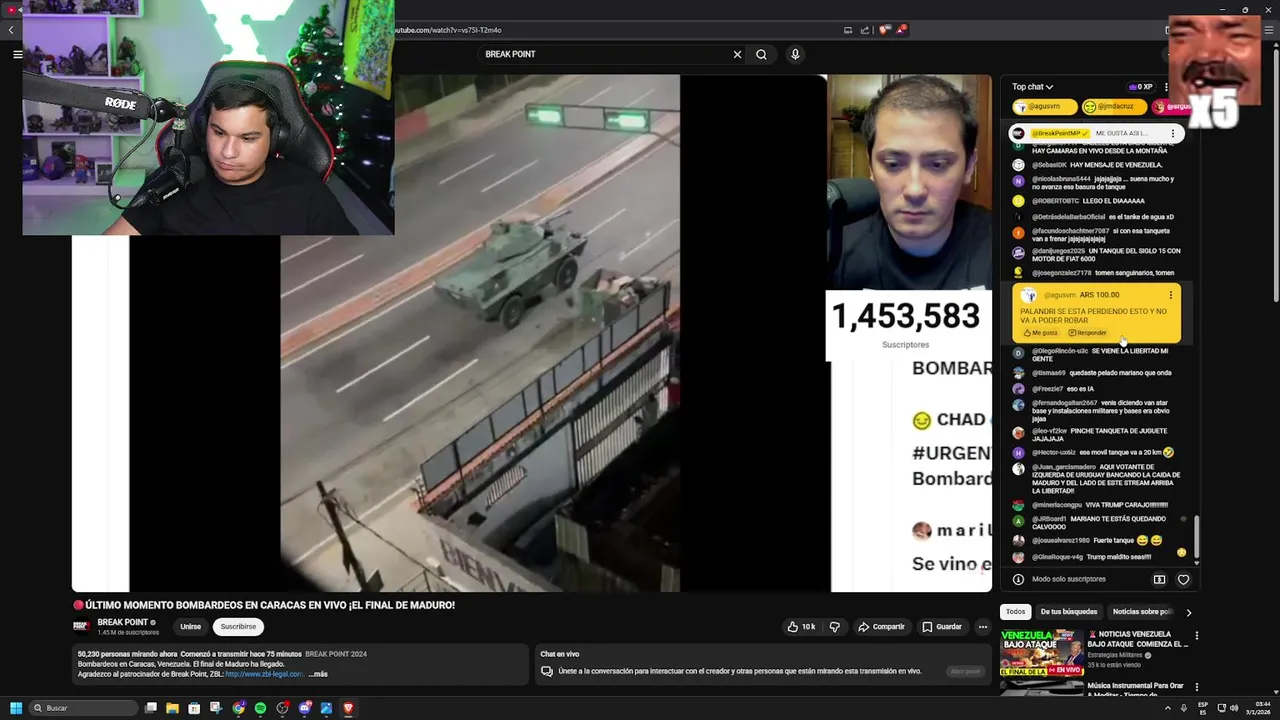This screenshot has width=1280, height=720.
Task: Open Microsoft Store from taskbar
Action: click(x=194, y=708)
